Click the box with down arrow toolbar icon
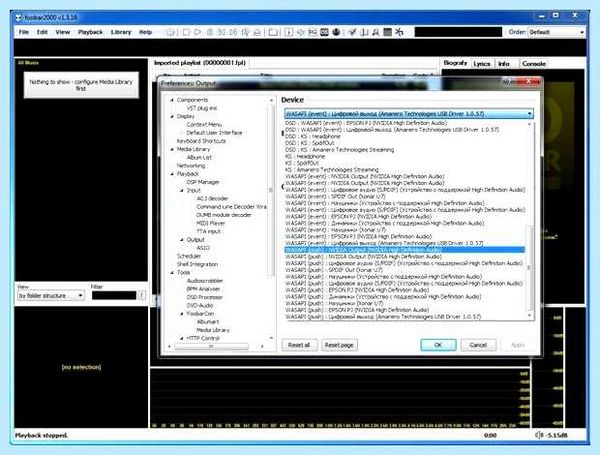This screenshot has height=455, width=600. [x=289, y=33]
